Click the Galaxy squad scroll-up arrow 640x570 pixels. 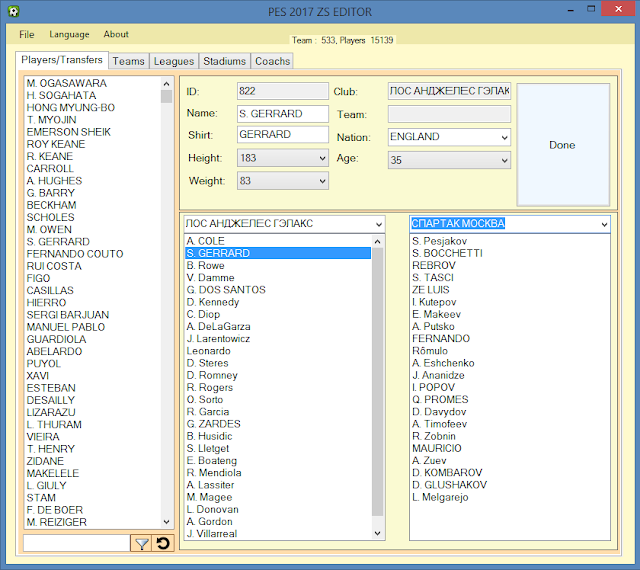378,241
